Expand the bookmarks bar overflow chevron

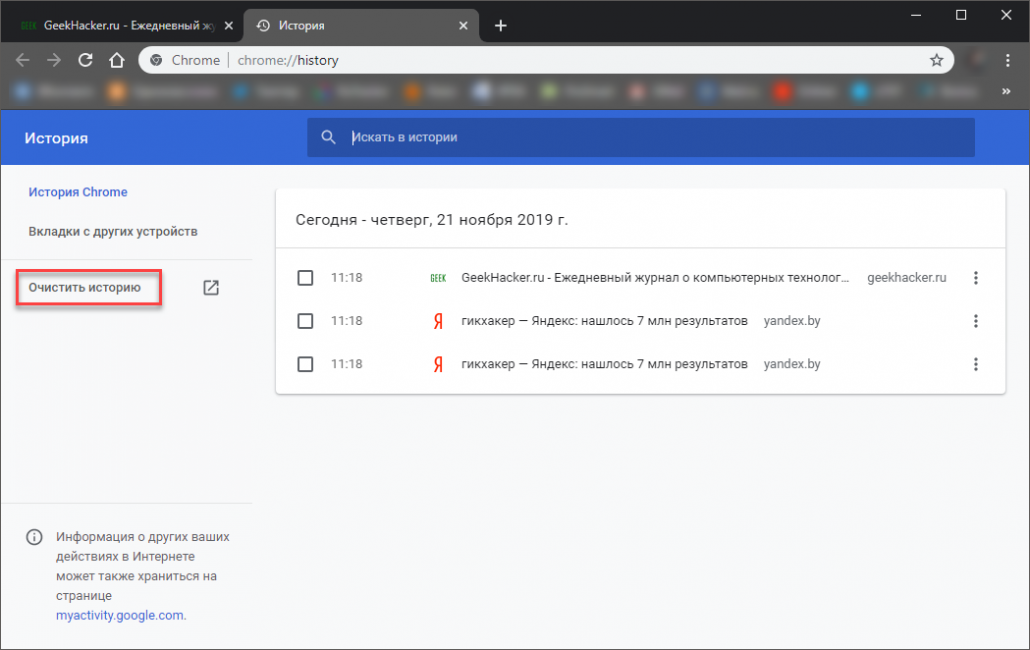tap(1005, 92)
